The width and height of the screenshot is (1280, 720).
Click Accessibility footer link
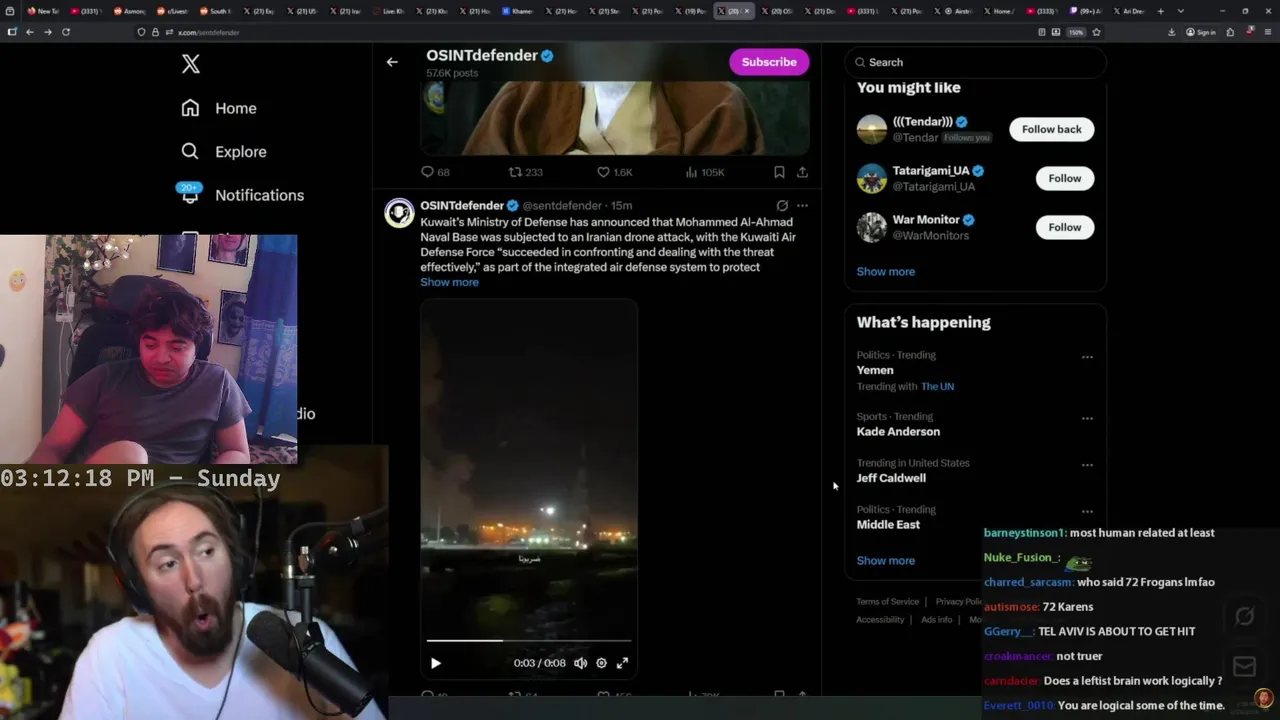(880, 620)
